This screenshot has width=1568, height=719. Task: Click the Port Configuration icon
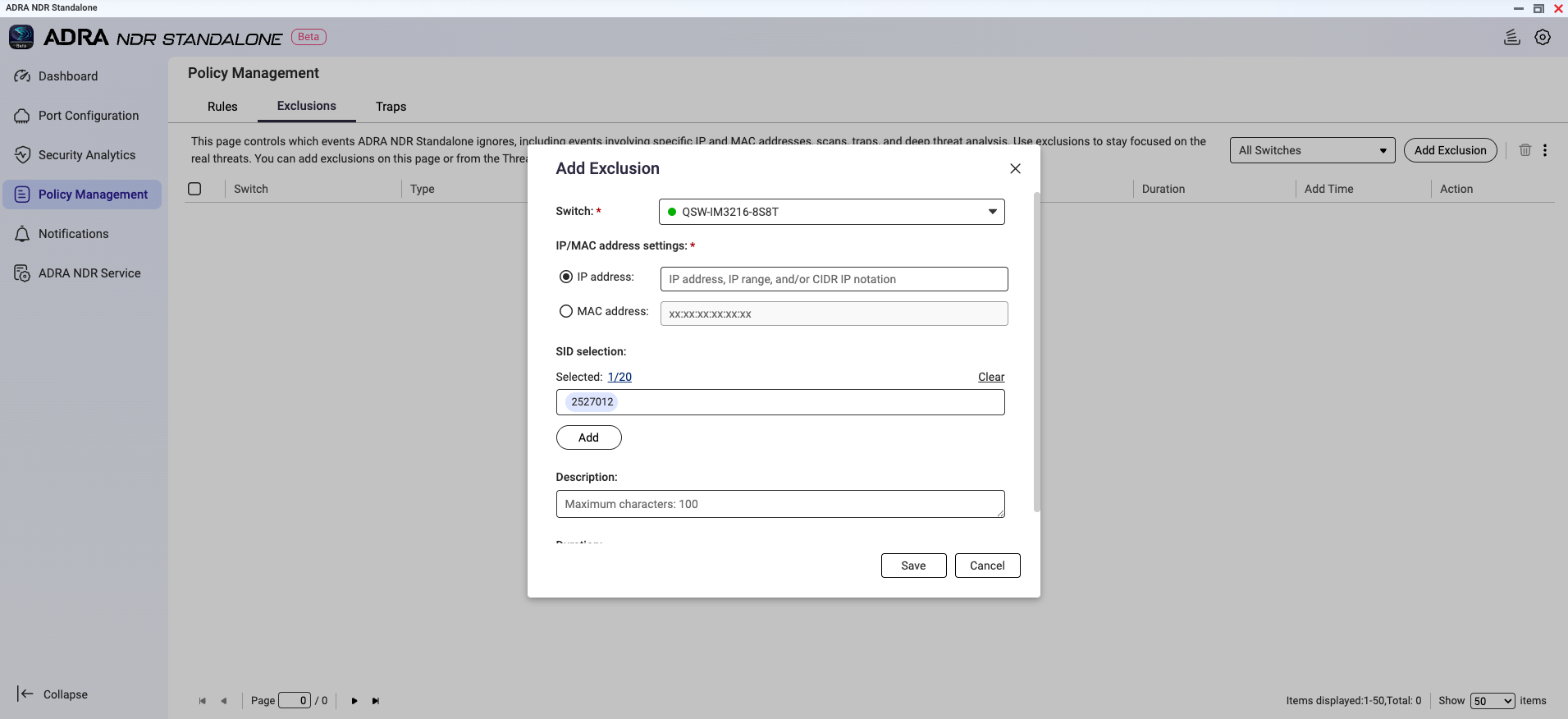click(x=22, y=116)
